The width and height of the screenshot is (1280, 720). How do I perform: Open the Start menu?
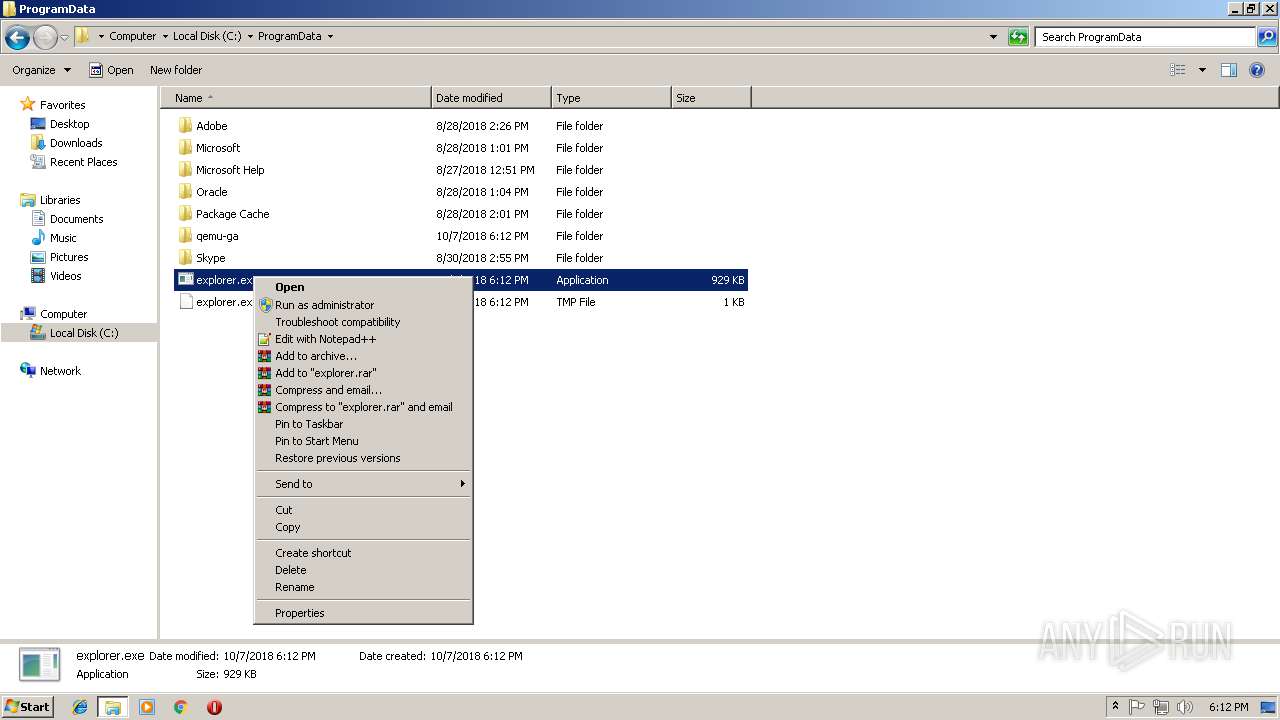27,707
